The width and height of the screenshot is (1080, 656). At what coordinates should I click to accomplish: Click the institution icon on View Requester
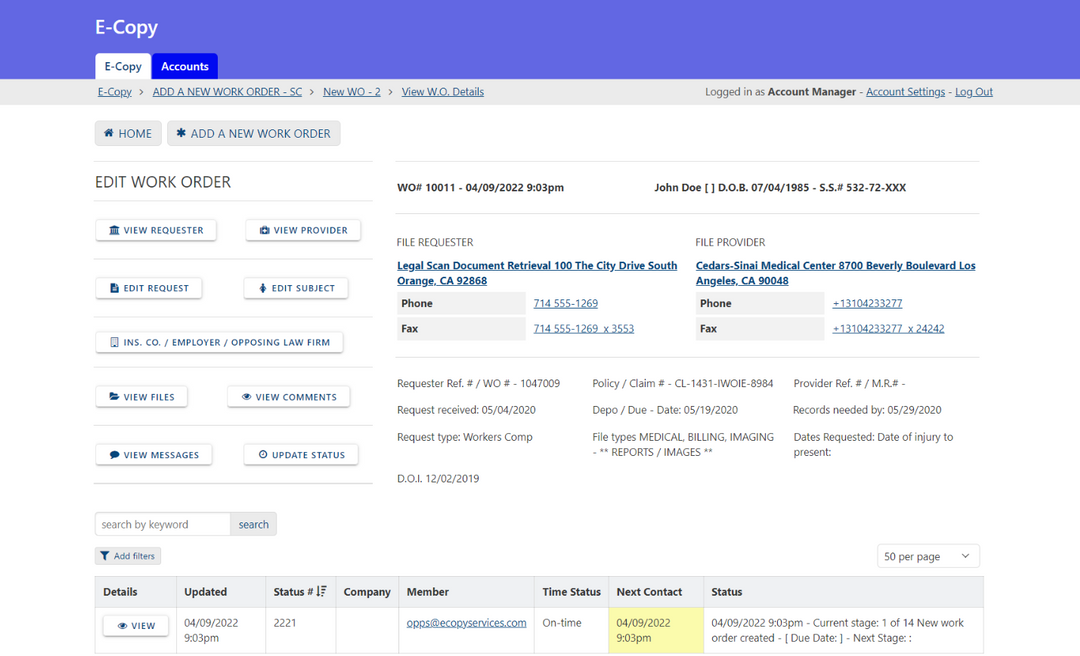[x=114, y=230]
